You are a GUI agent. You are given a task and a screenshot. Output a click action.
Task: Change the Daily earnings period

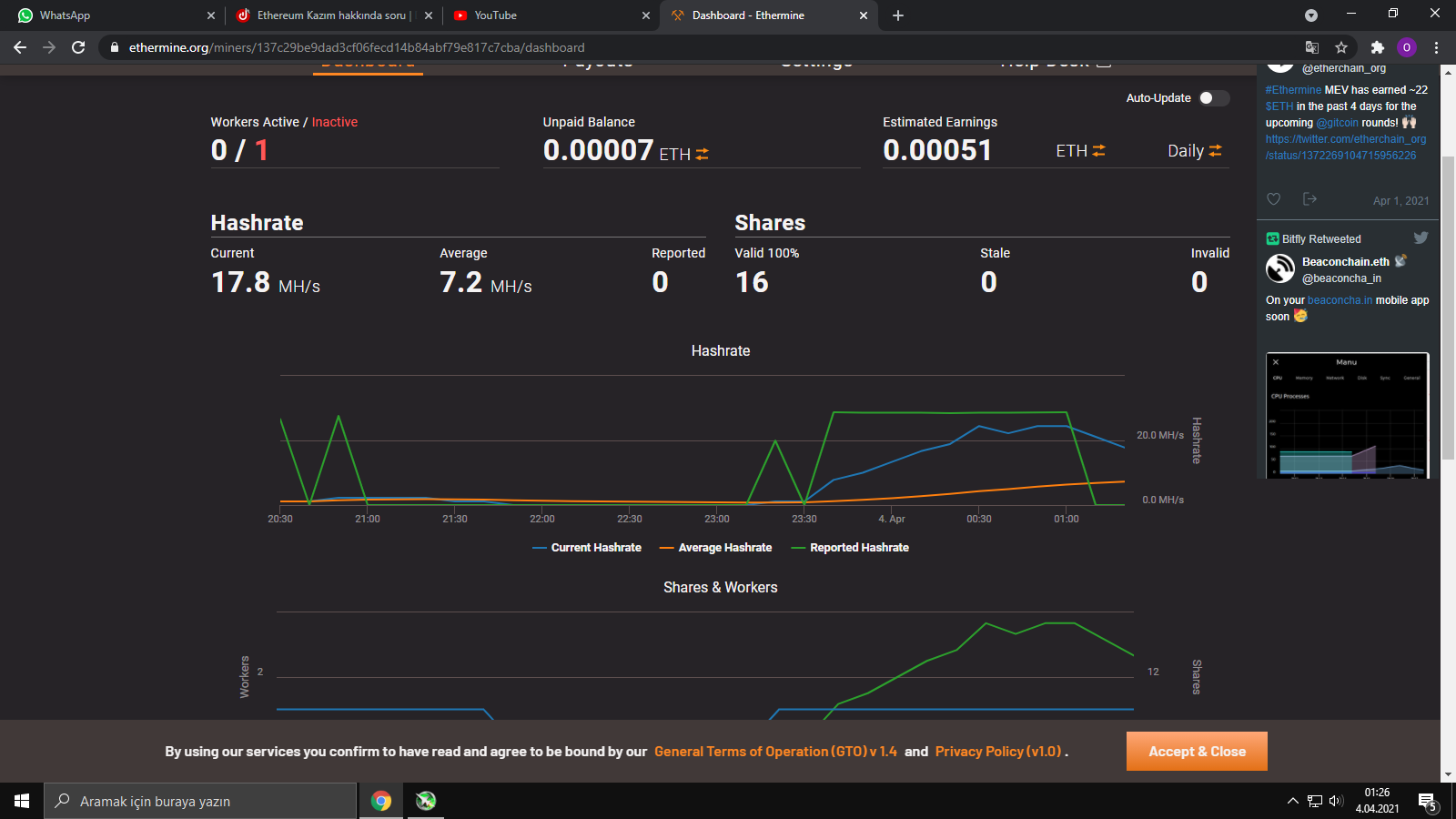point(1215,151)
